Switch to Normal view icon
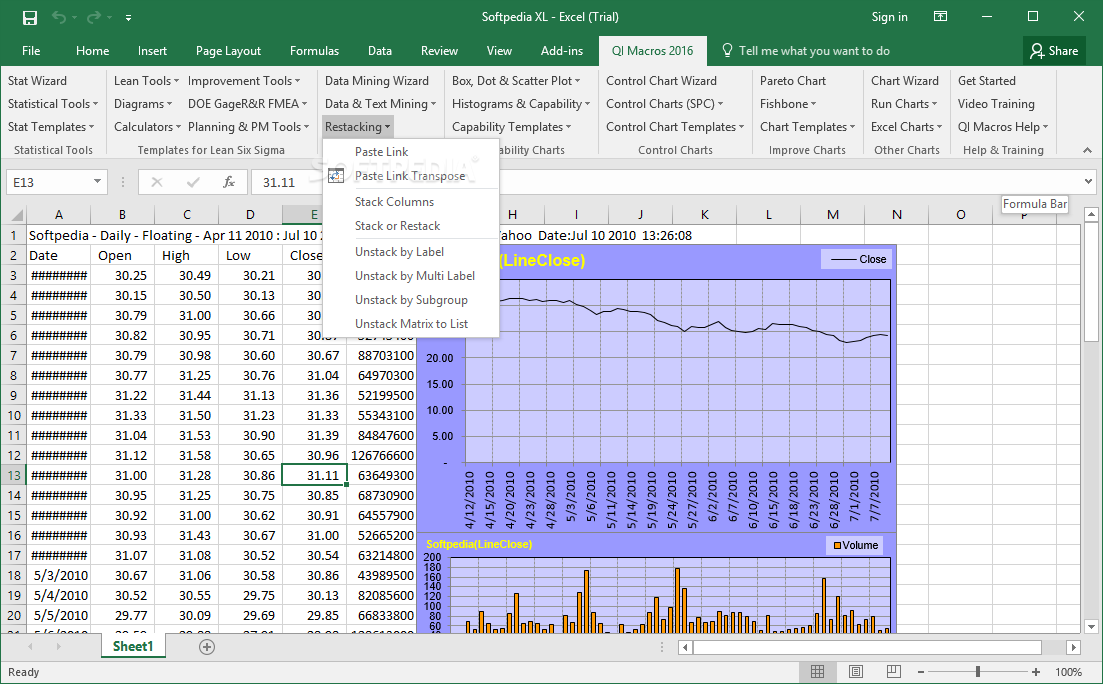Image resolution: width=1103 pixels, height=684 pixels. click(817, 671)
